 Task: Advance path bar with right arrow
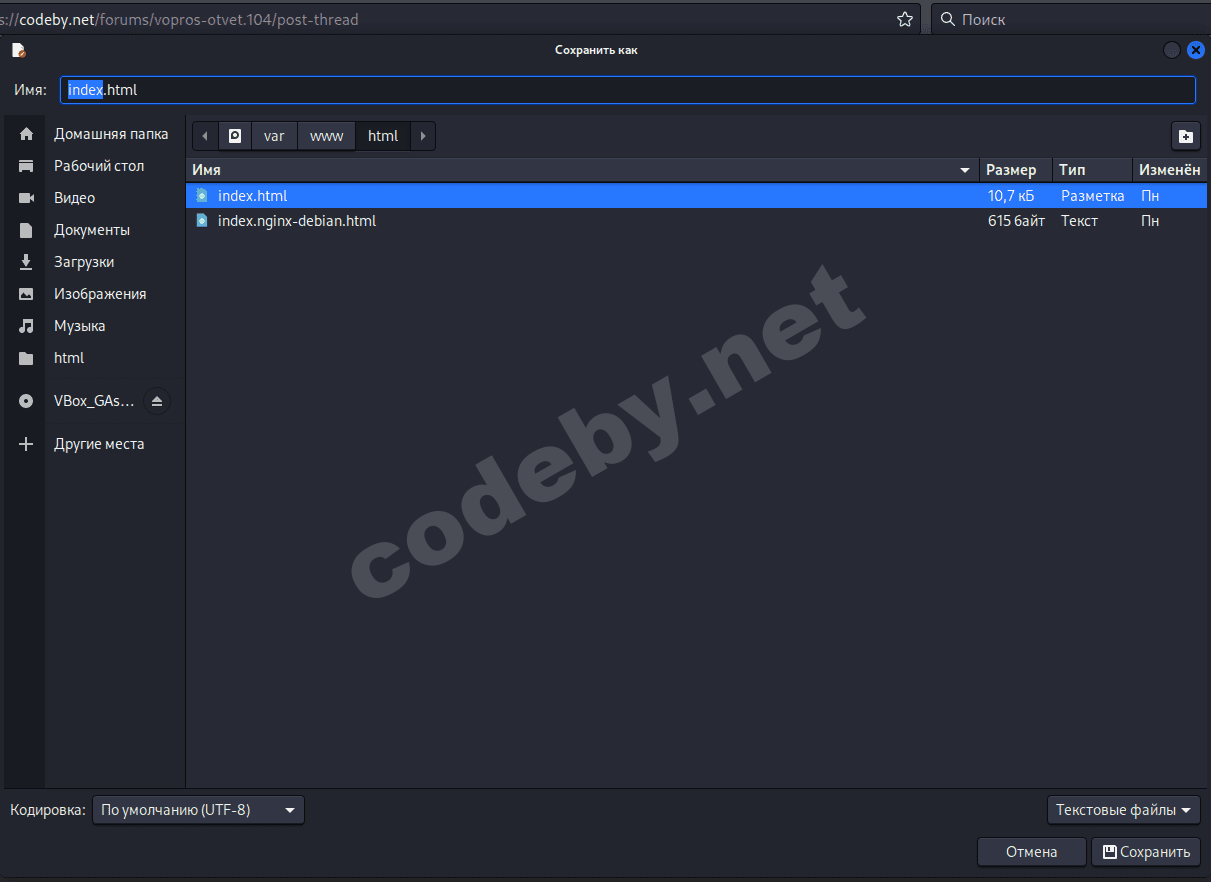(423, 136)
